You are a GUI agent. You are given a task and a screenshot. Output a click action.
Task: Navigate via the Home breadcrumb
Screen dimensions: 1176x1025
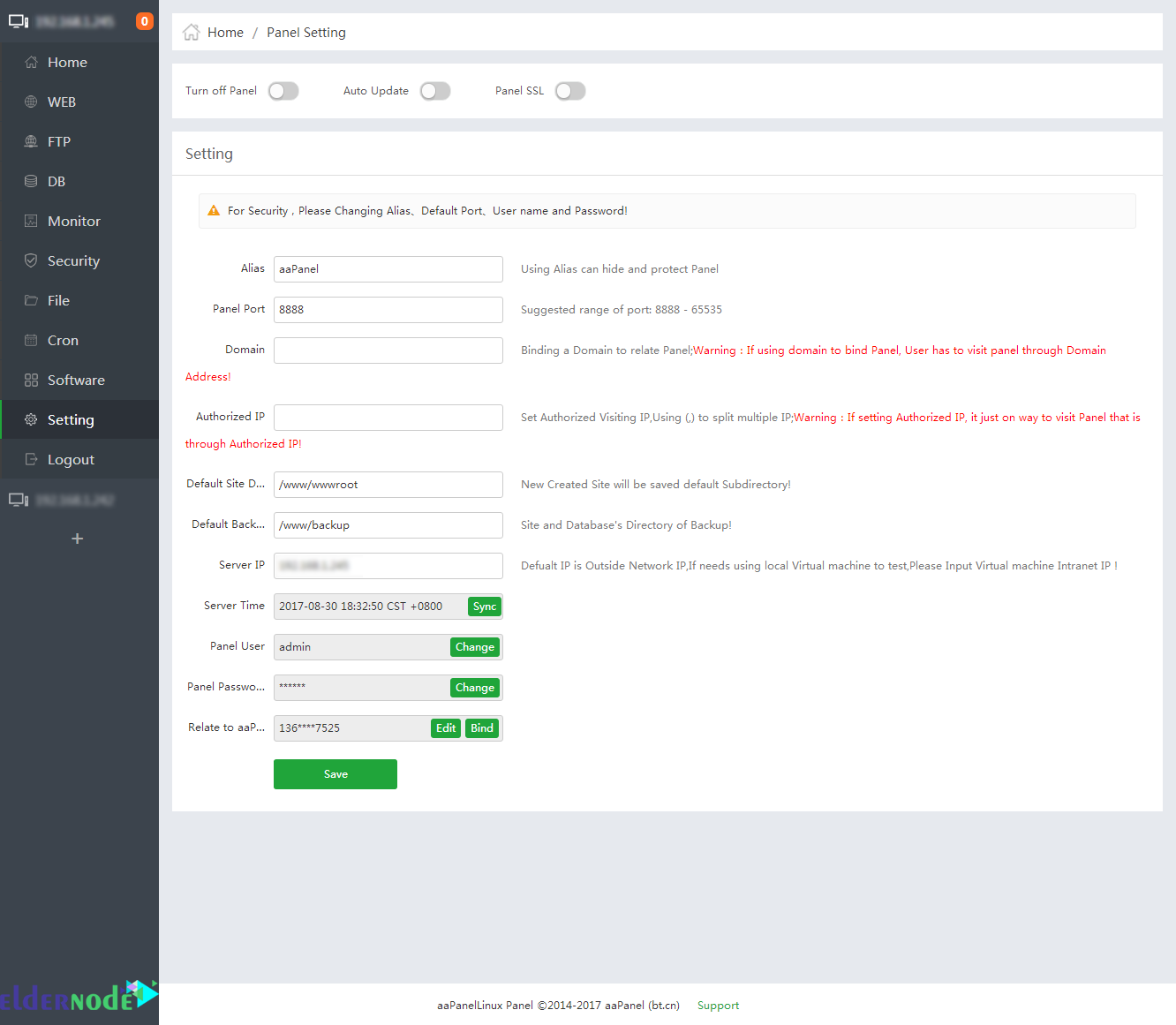(x=225, y=32)
